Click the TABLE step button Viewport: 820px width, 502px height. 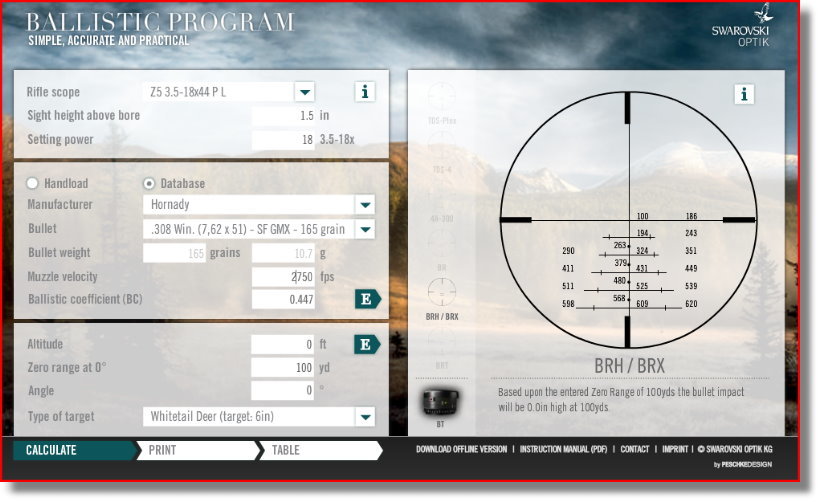coord(321,450)
